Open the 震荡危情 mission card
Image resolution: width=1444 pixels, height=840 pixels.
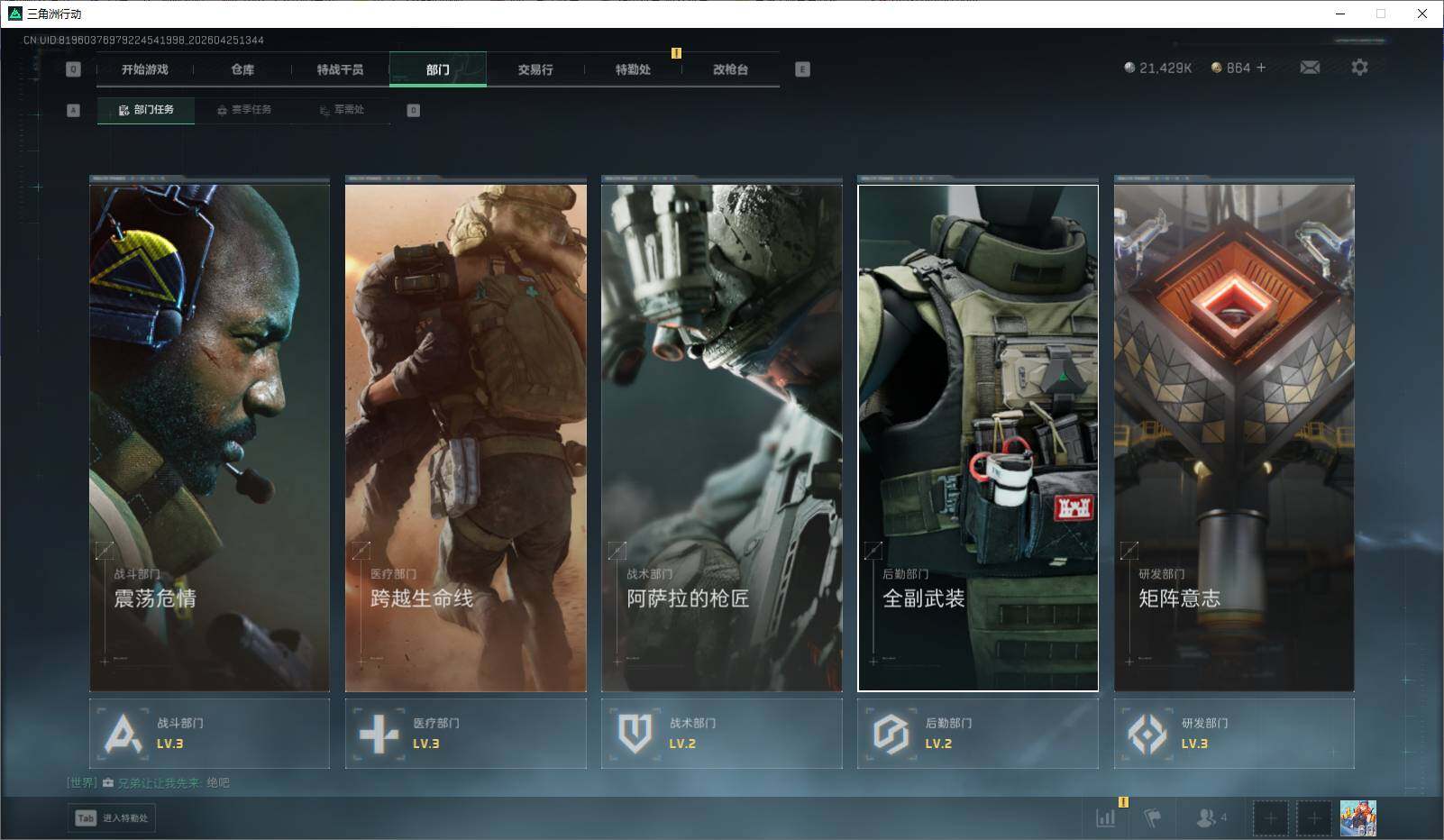point(210,438)
